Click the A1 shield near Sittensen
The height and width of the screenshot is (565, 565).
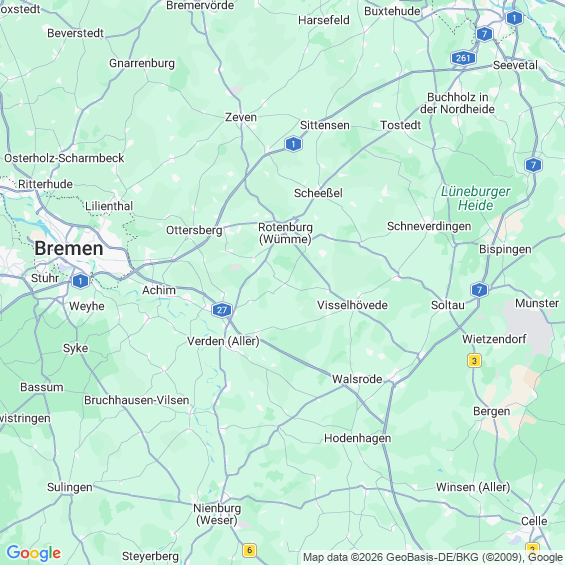(293, 144)
